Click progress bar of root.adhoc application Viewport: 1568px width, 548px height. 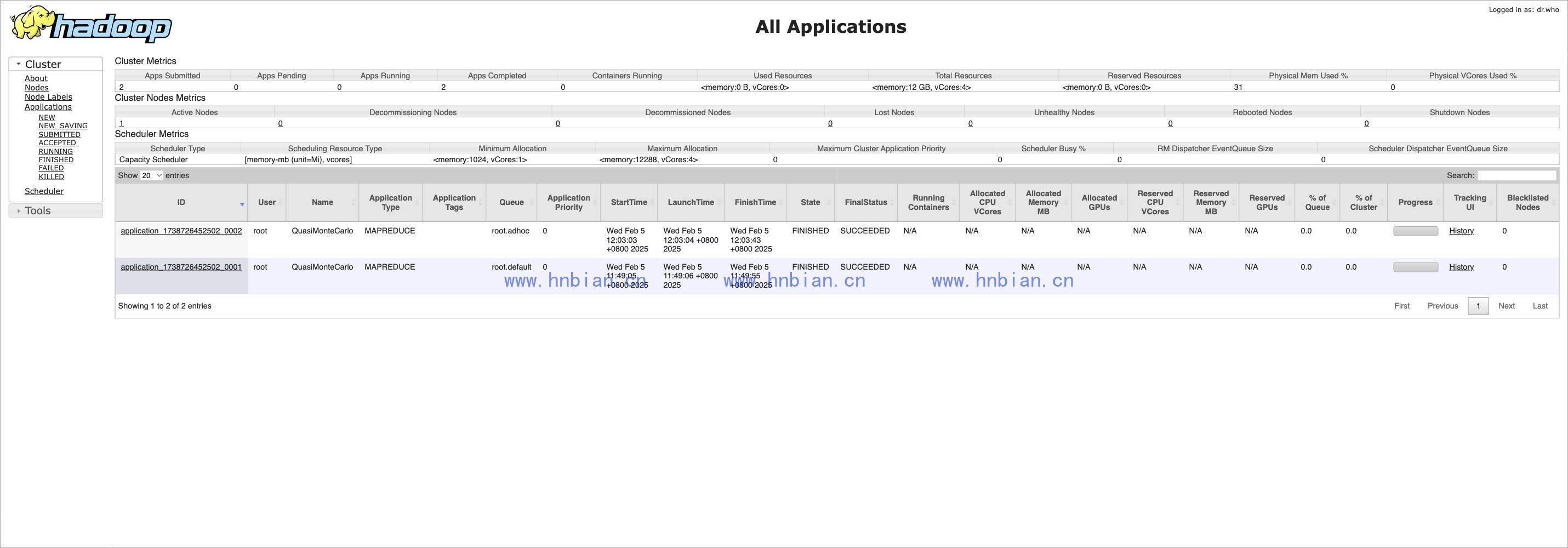(x=1415, y=231)
